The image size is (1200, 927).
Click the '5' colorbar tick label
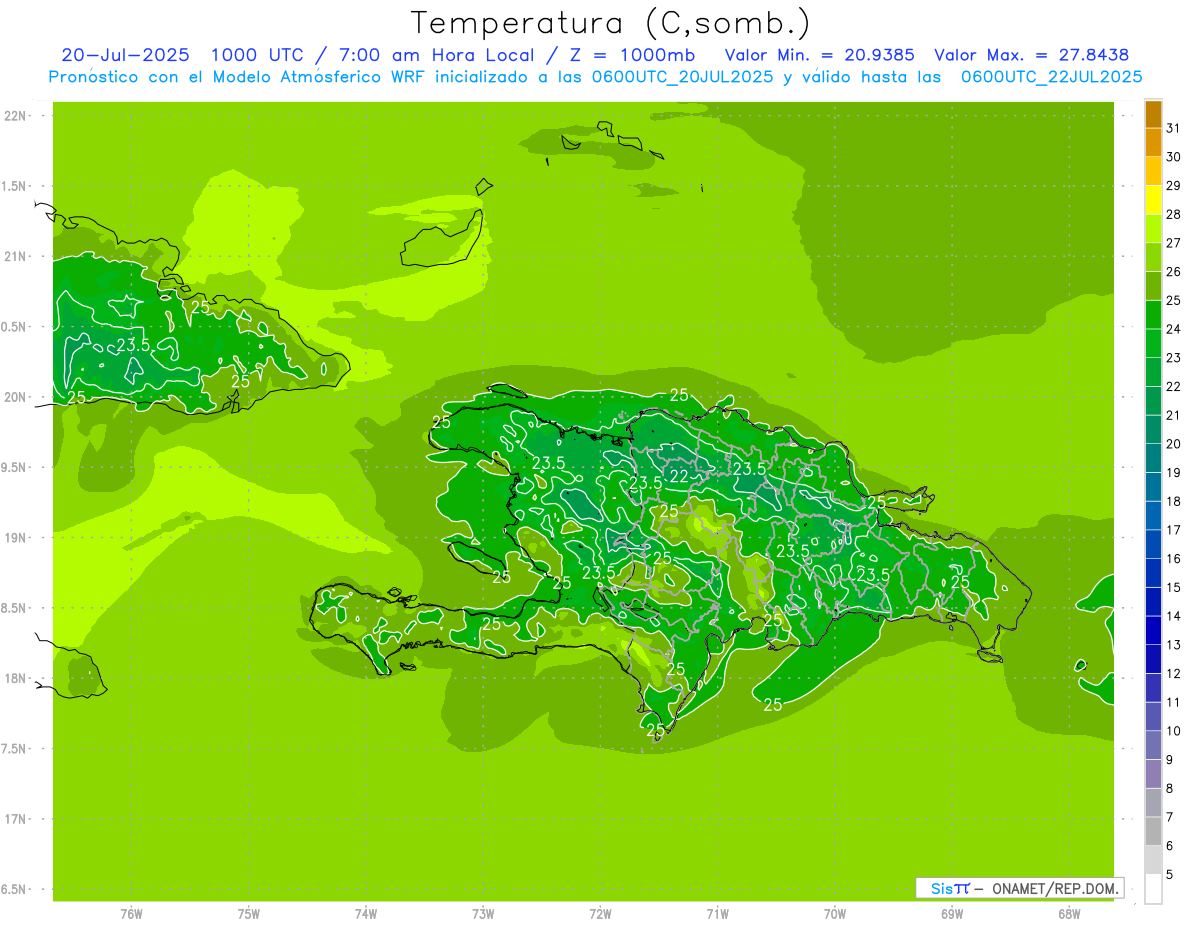1170,875
